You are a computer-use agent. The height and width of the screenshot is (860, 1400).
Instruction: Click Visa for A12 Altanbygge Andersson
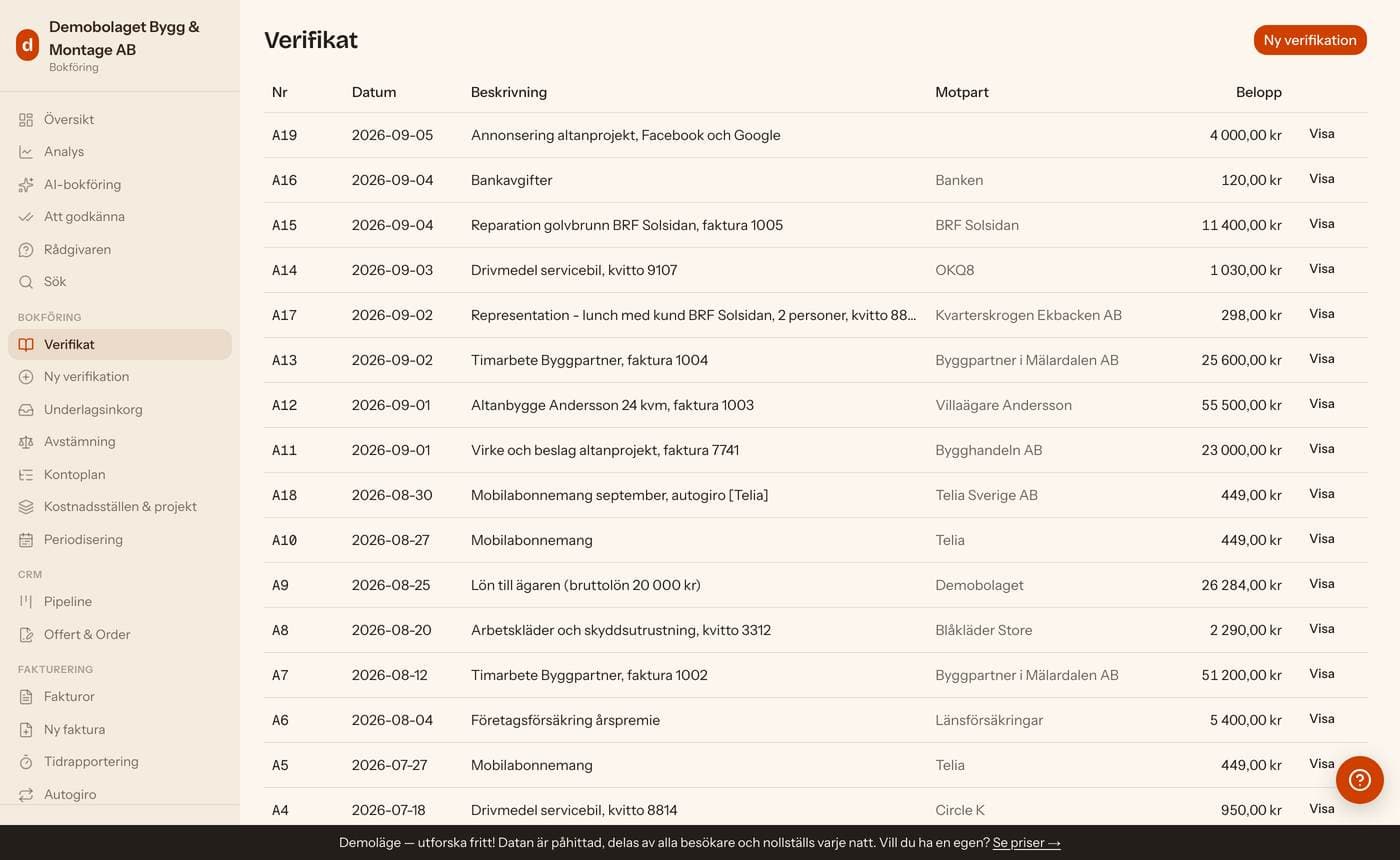tap(1322, 404)
